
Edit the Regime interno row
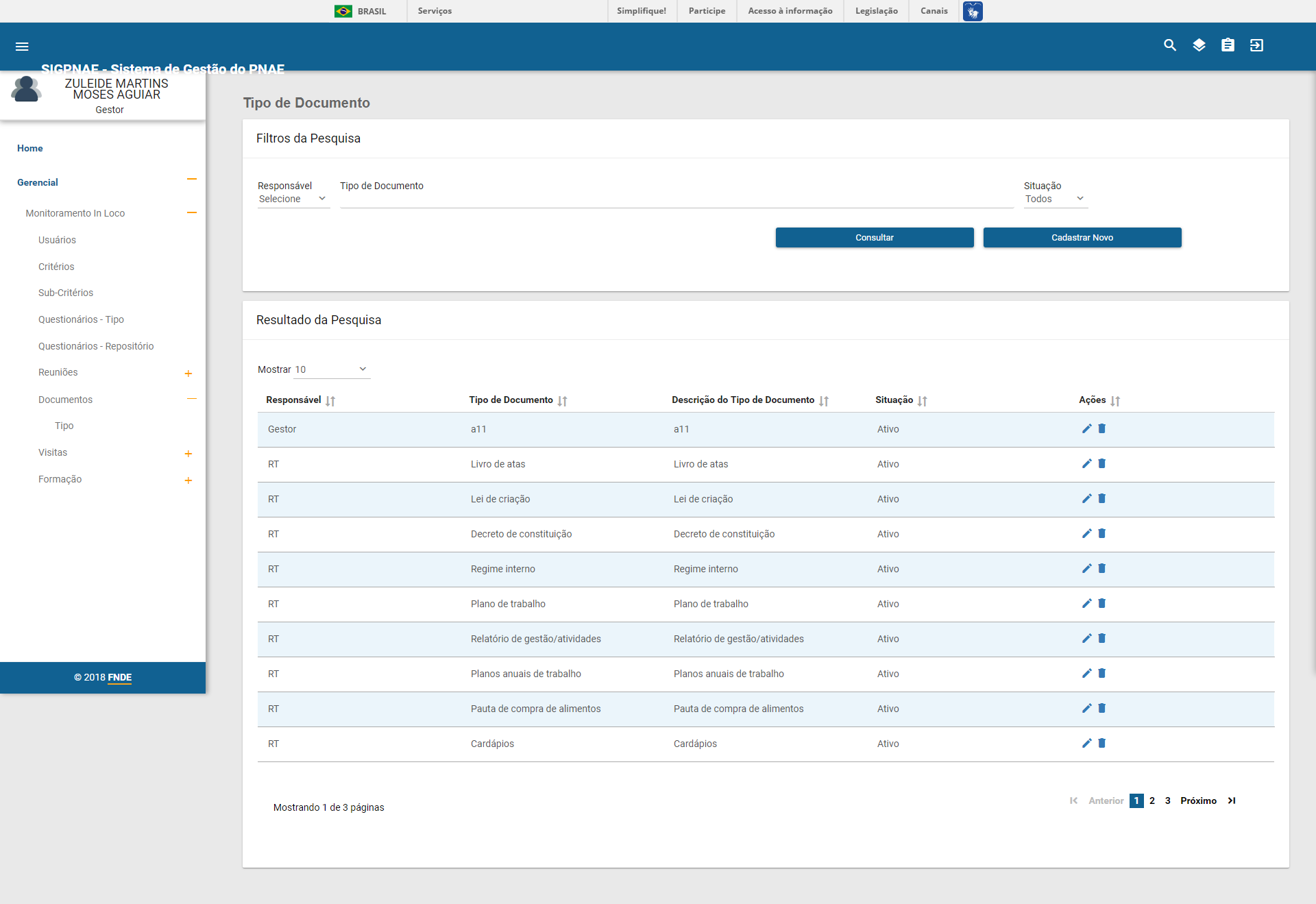tap(1086, 568)
